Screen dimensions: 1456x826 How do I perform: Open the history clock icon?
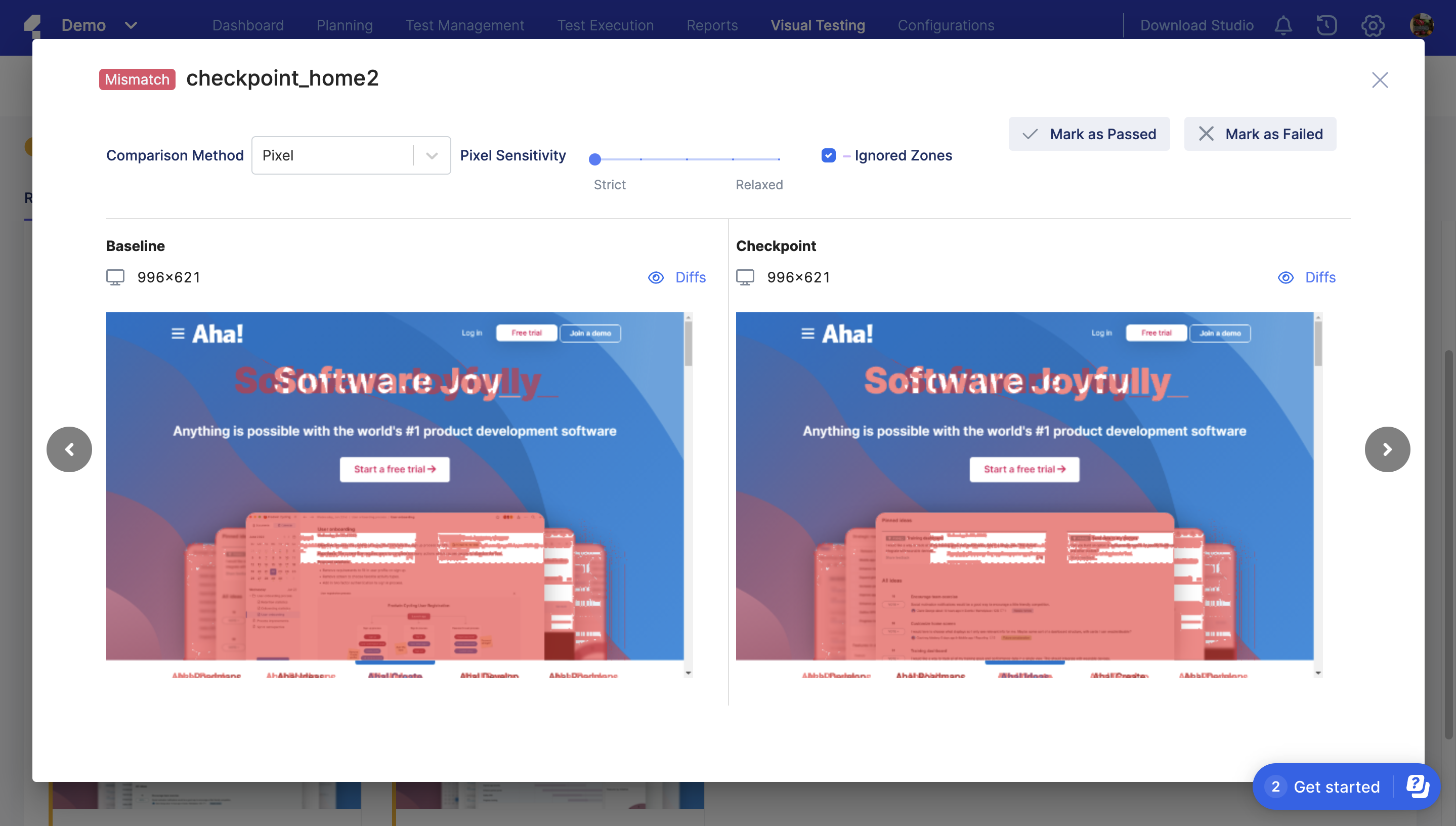[x=1326, y=25]
